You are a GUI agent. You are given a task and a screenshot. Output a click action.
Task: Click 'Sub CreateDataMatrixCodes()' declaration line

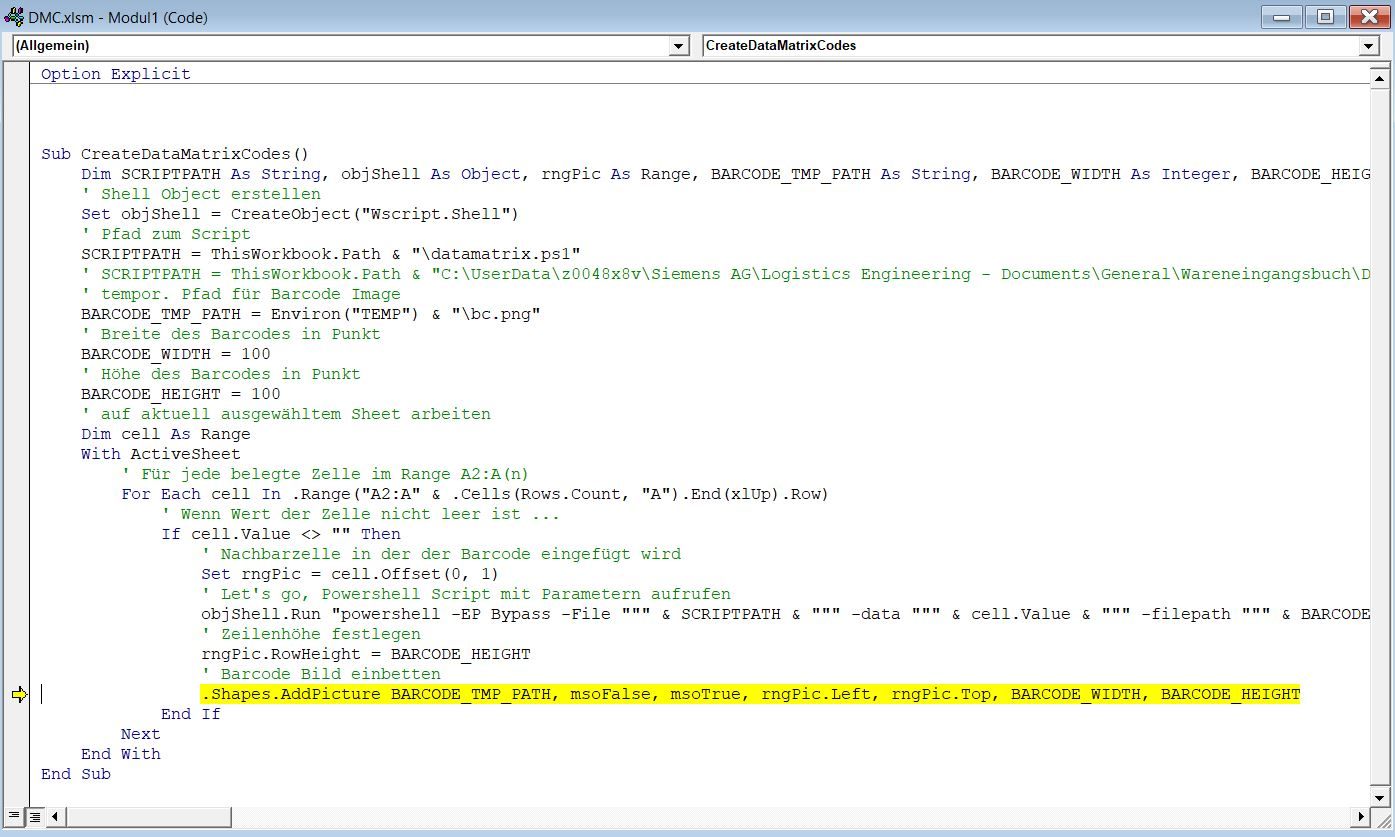[175, 154]
